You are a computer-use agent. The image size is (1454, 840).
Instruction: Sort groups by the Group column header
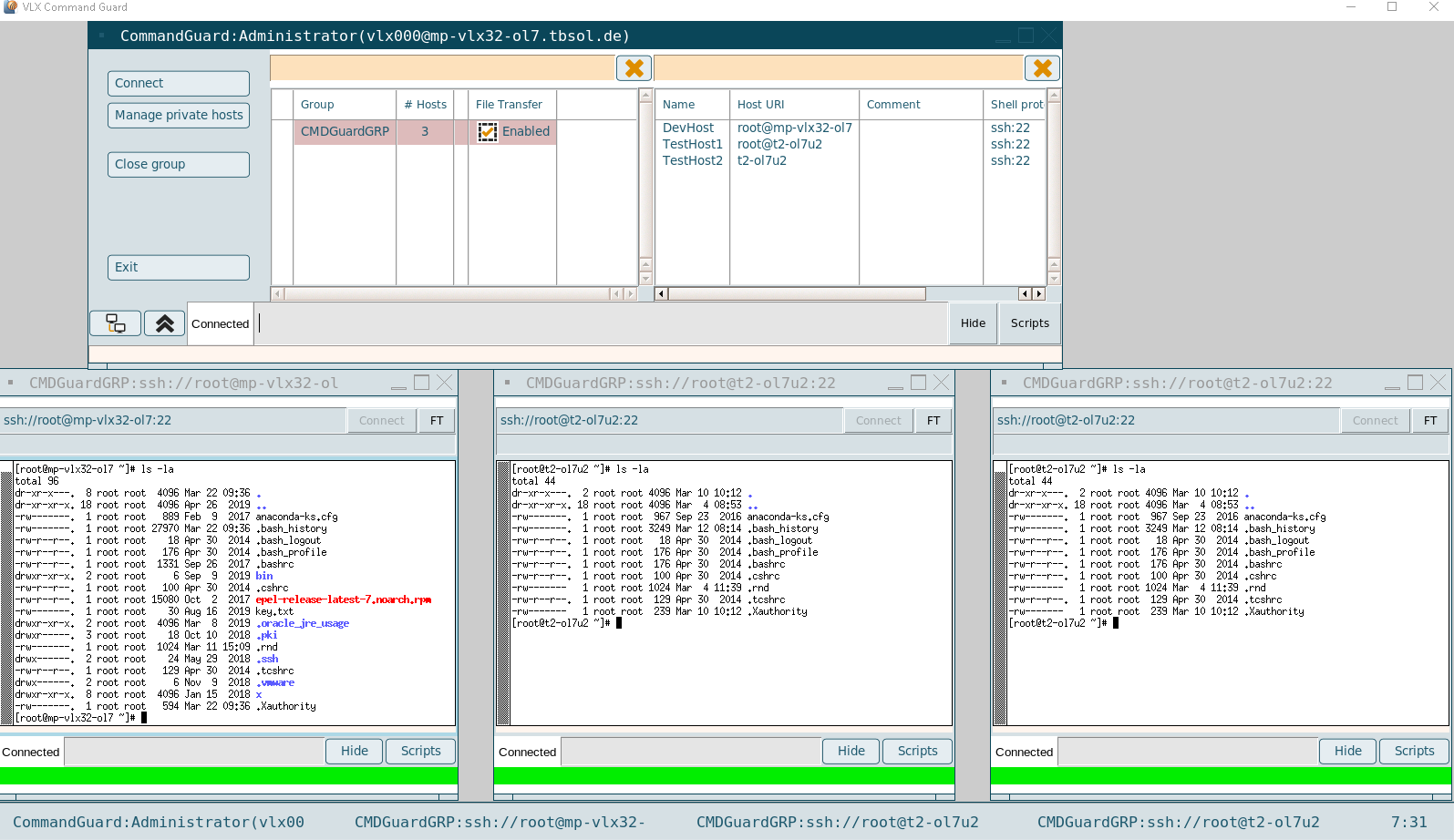tap(317, 105)
